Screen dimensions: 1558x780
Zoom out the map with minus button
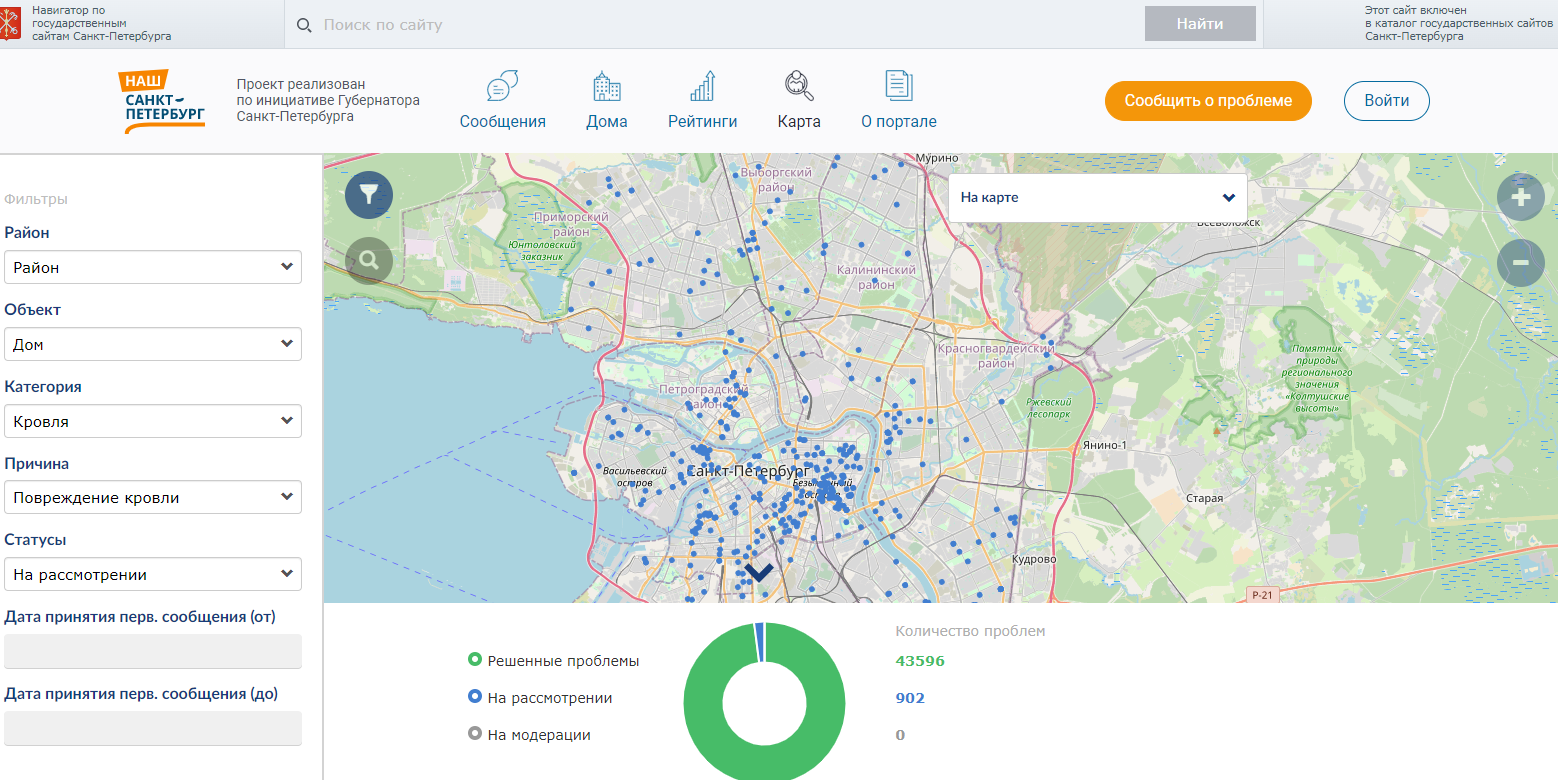(x=1521, y=263)
